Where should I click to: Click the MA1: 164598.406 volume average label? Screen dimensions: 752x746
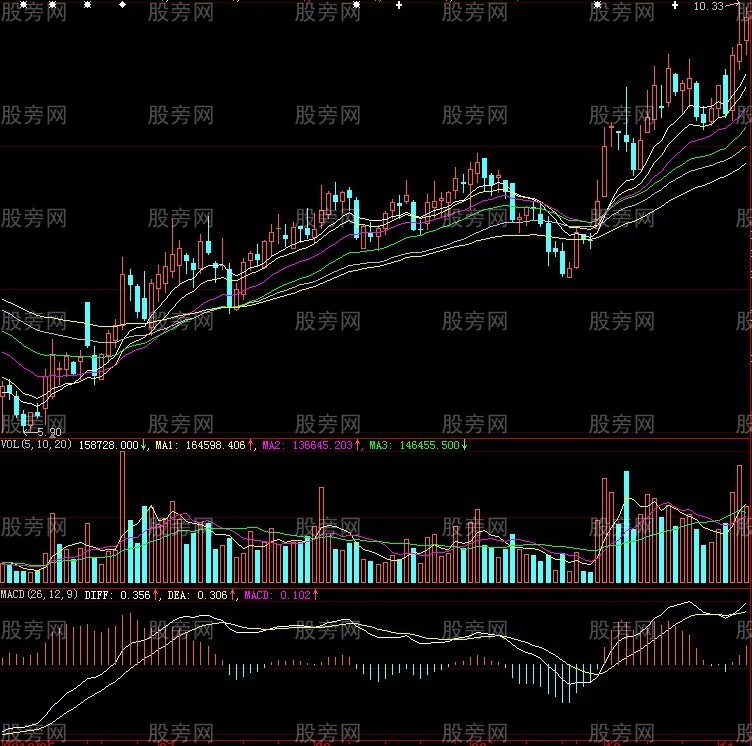click(x=200, y=445)
